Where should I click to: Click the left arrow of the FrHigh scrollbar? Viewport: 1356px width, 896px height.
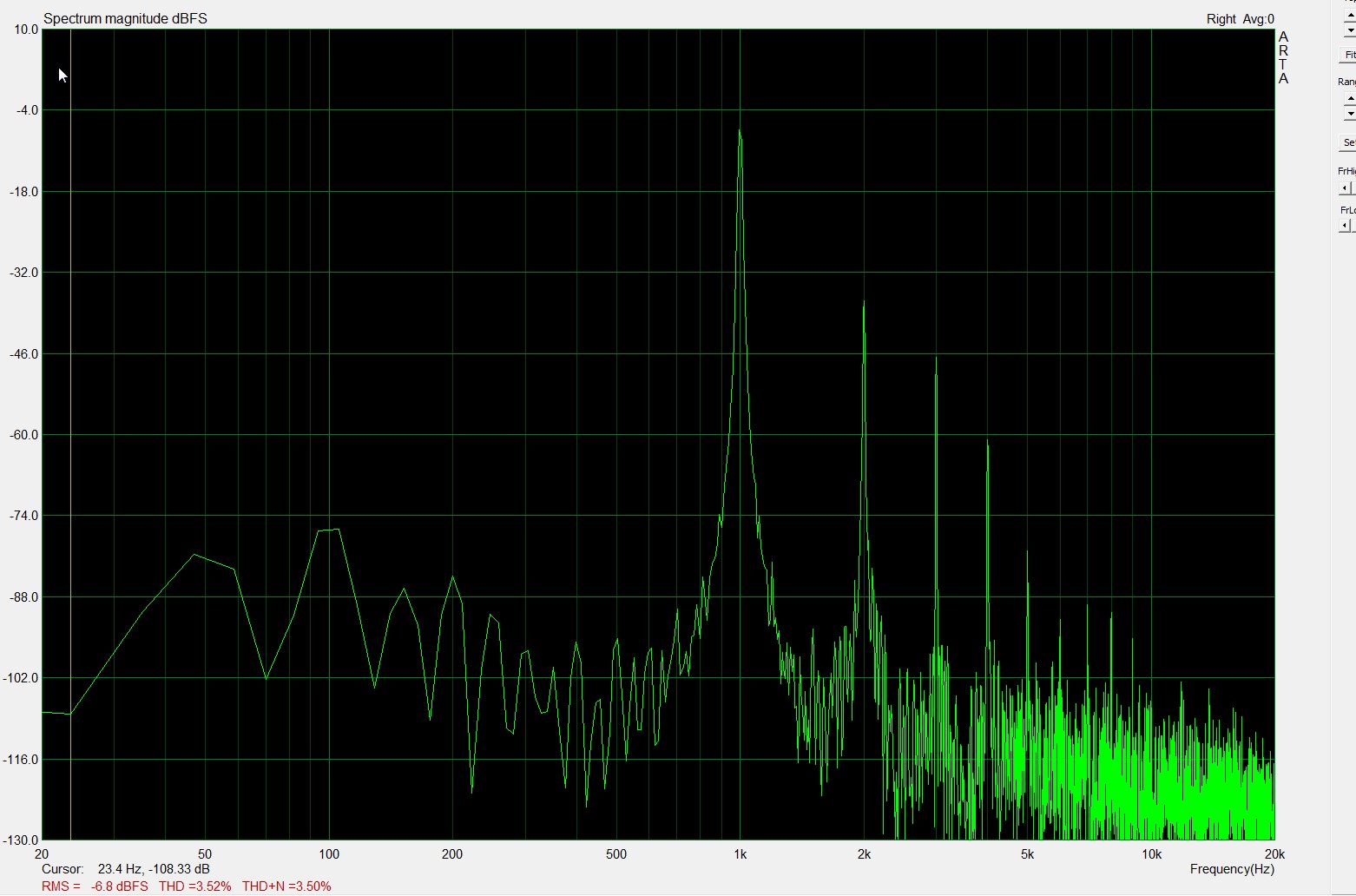(1345, 188)
